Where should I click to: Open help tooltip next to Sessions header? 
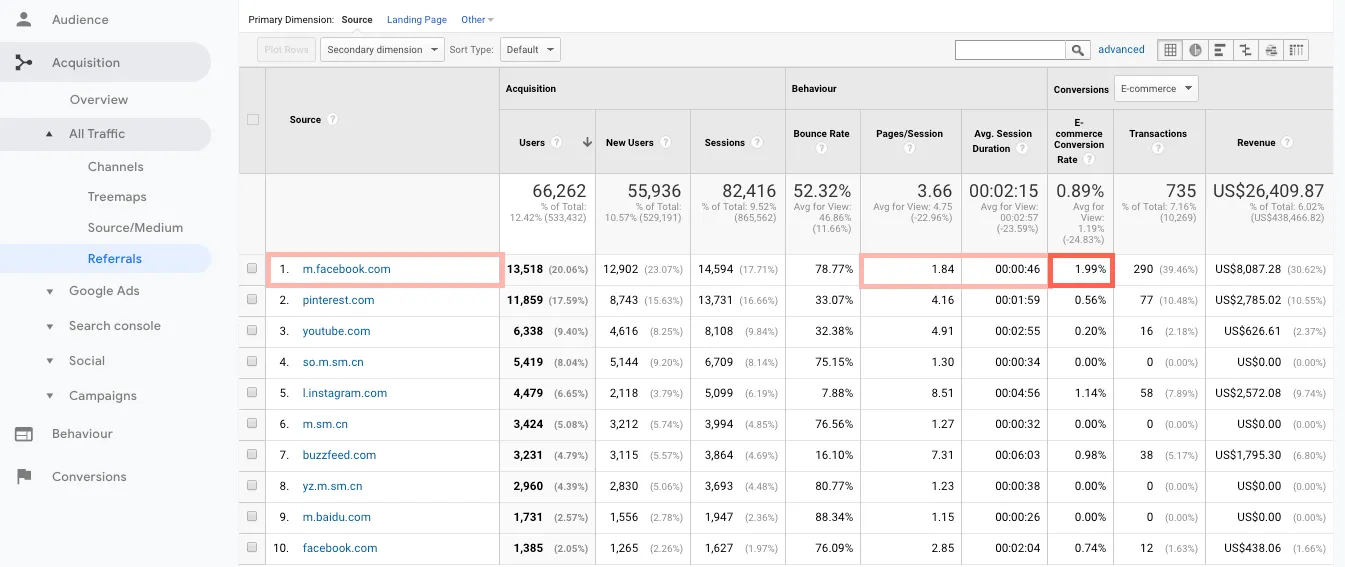coord(755,142)
